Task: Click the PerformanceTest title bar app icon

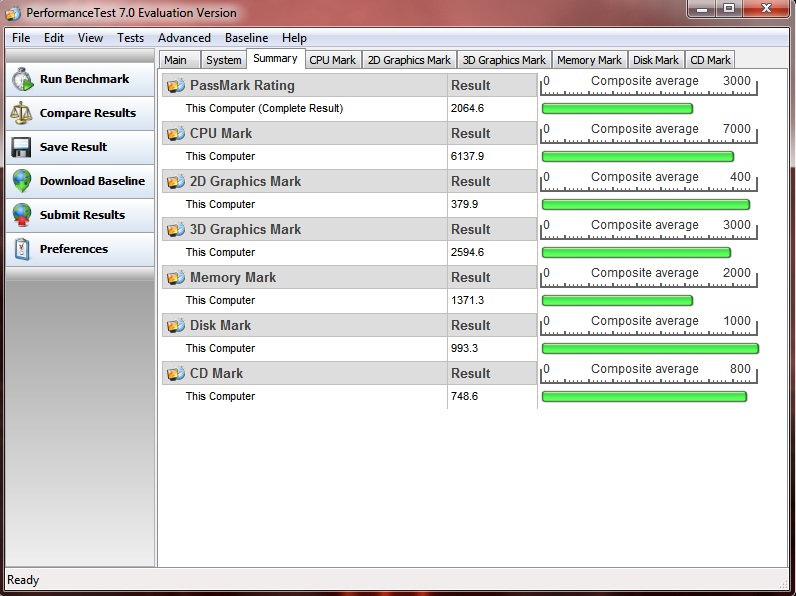Action: pos(13,13)
